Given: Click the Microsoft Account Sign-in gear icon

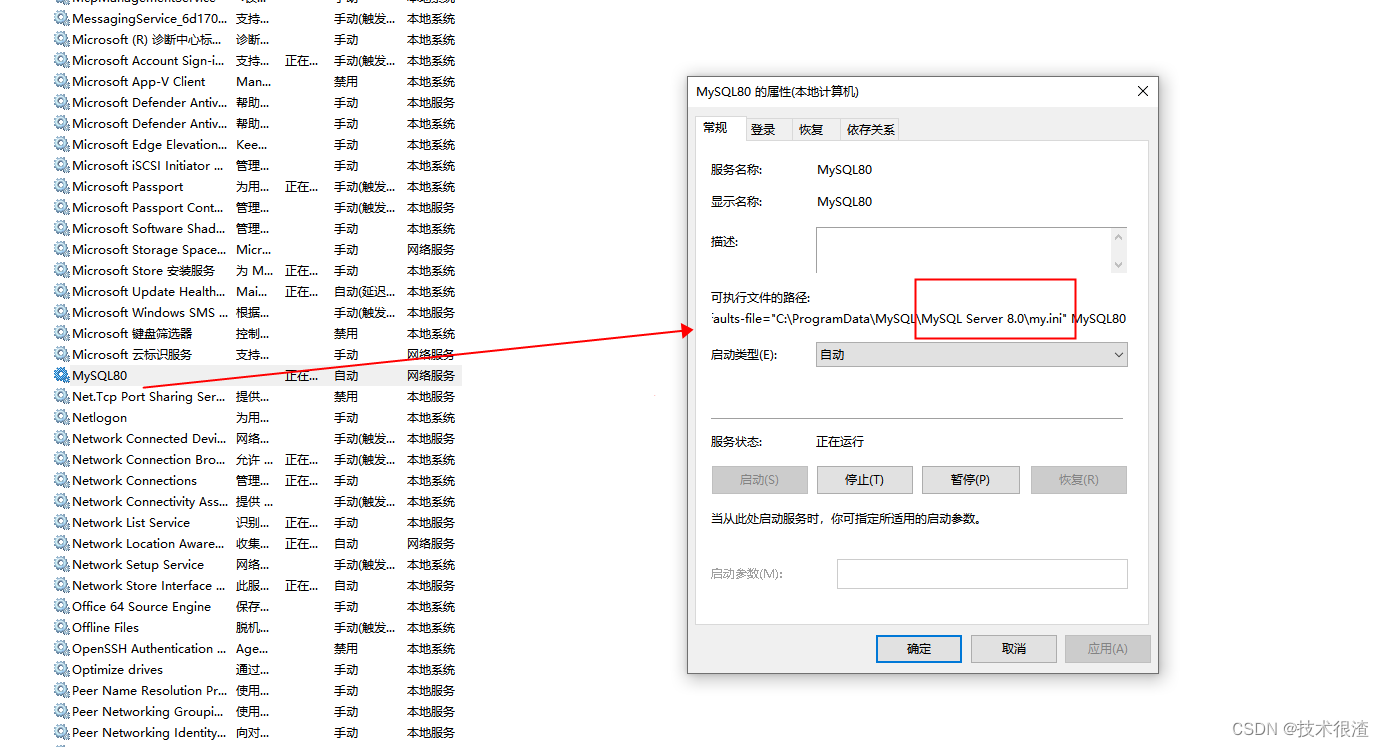Looking at the screenshot, I should tap(61, 61).
